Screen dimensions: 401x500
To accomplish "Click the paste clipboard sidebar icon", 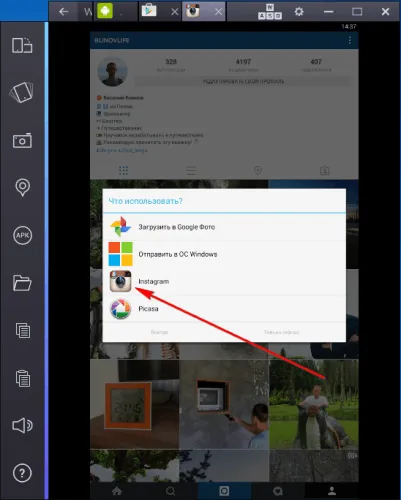I will [x=23, y=378].
